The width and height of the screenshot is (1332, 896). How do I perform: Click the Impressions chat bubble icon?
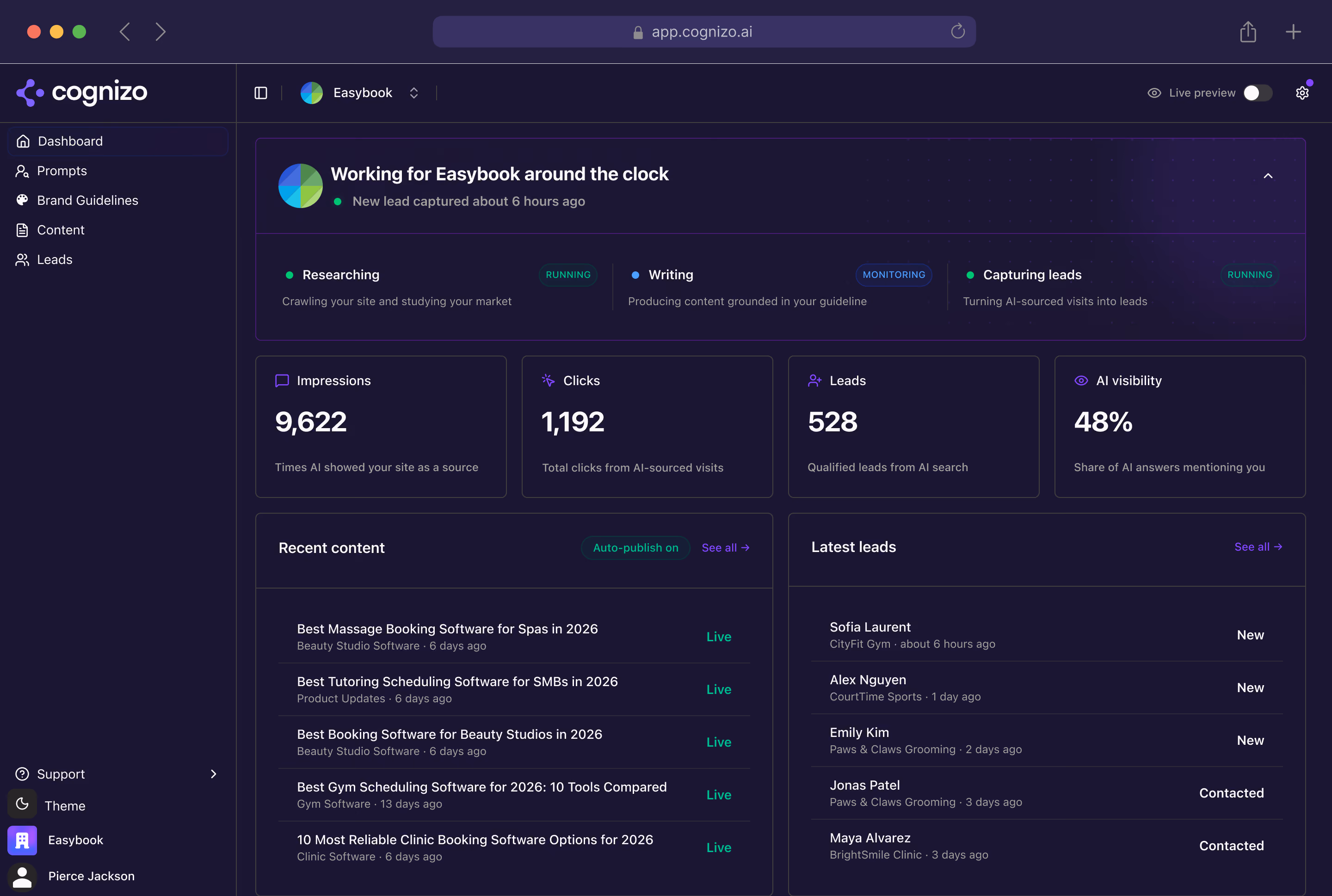coord(282,381)
